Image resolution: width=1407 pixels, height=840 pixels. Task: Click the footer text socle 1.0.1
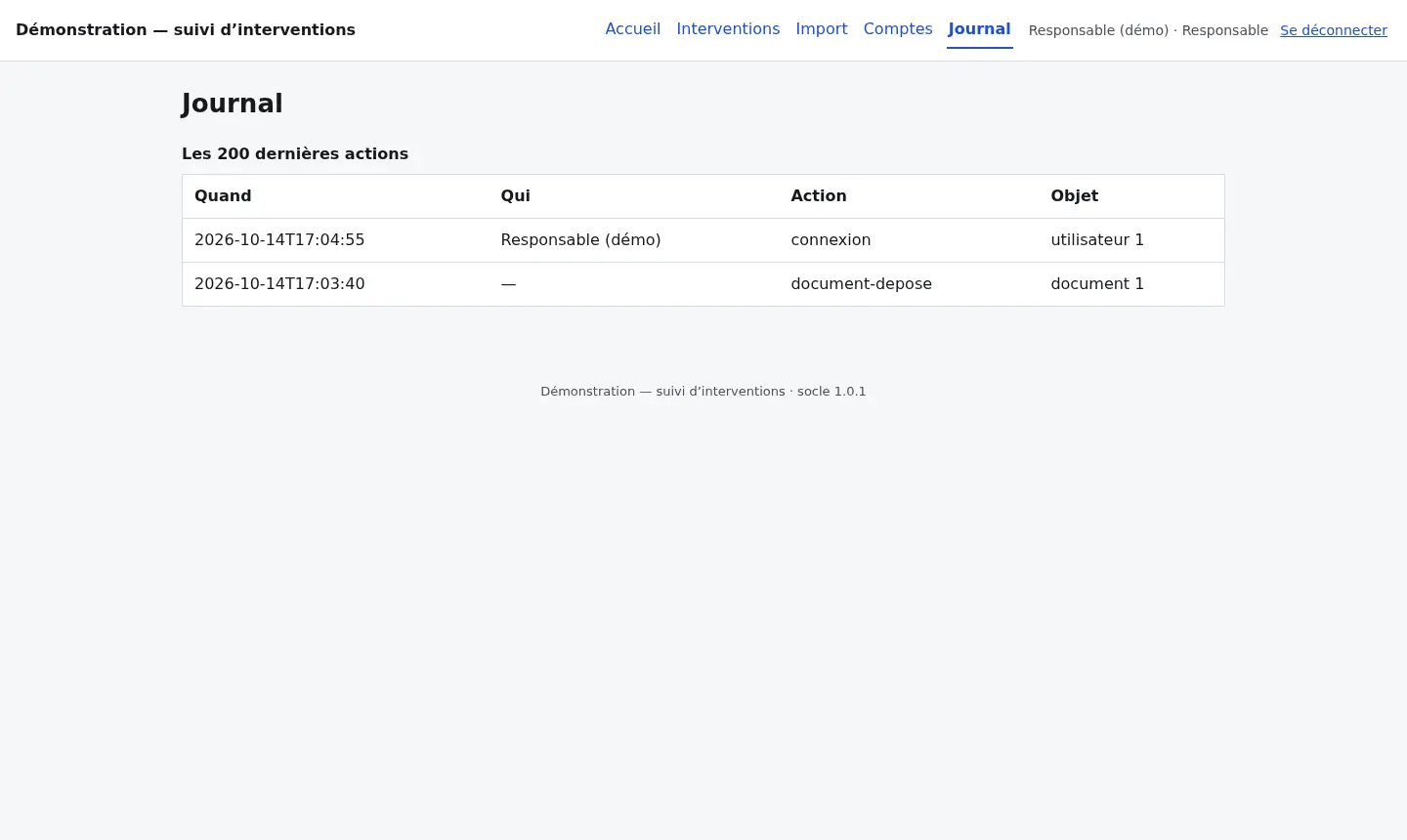(x=831, y=391)
